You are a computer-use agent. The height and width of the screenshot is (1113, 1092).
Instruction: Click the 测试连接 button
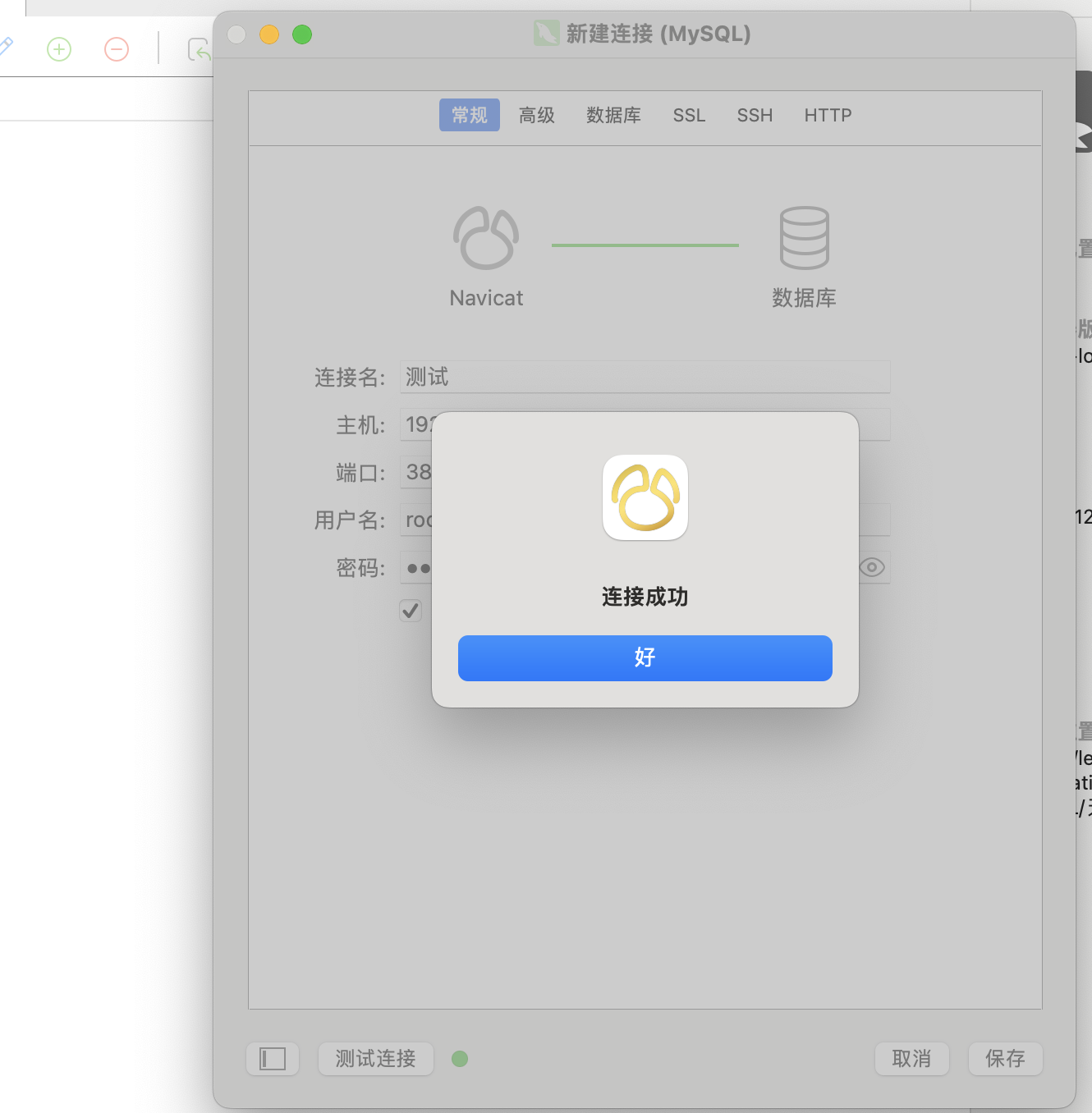click(375, 1059)
